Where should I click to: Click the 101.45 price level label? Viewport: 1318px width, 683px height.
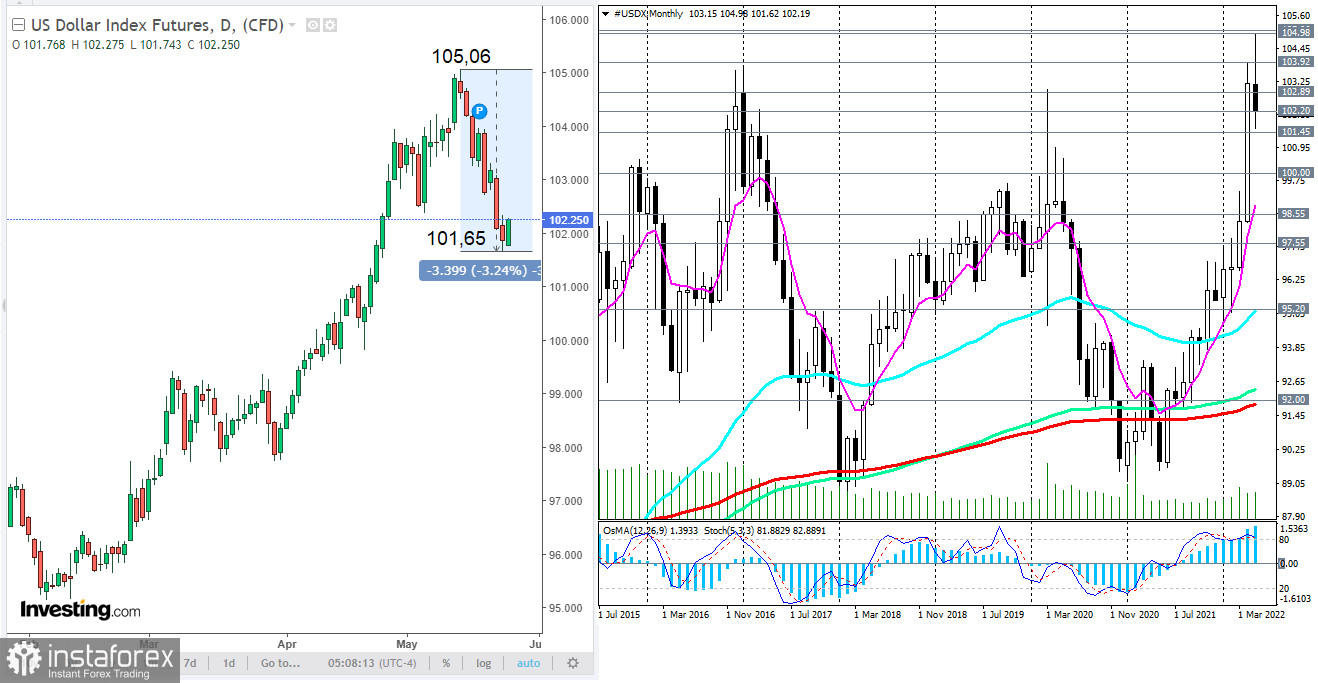point(1296,131)
